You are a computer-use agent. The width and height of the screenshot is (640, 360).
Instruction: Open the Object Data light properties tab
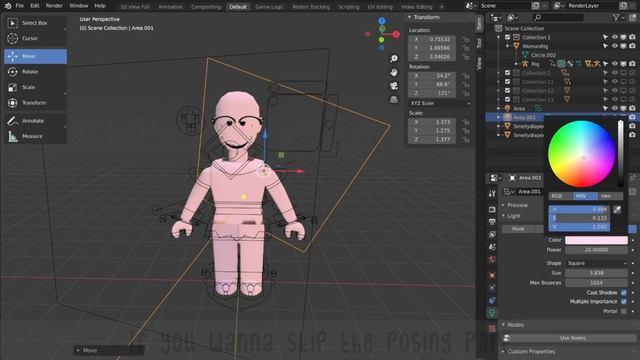coord(492,313)
